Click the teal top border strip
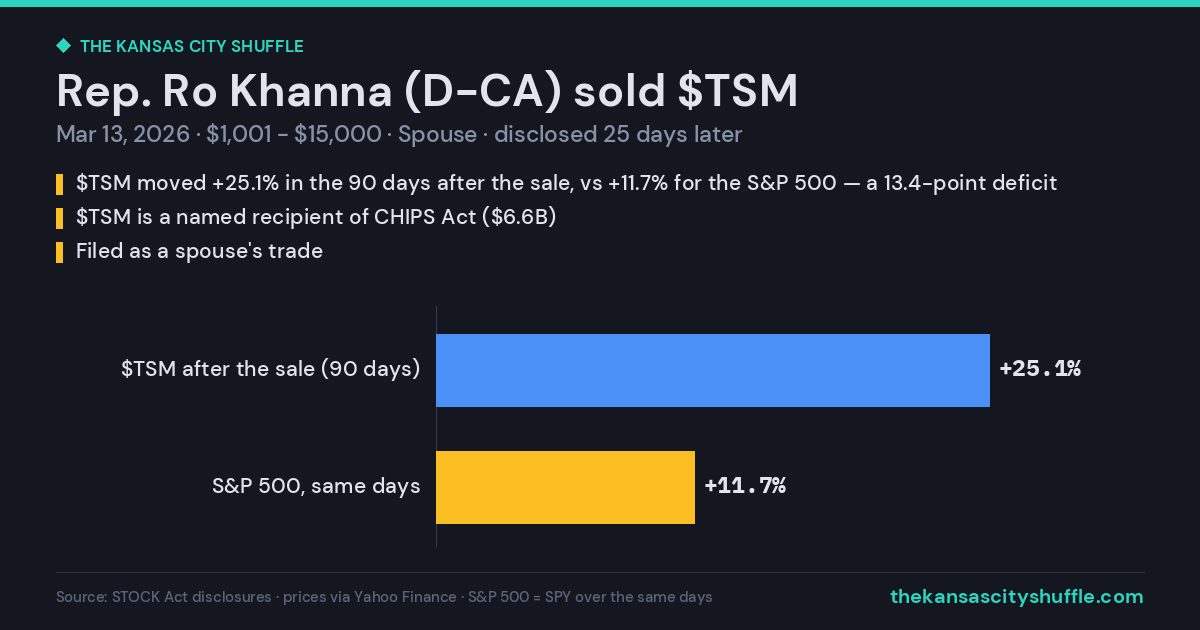 pyautogui.click(x=600, y=3)
